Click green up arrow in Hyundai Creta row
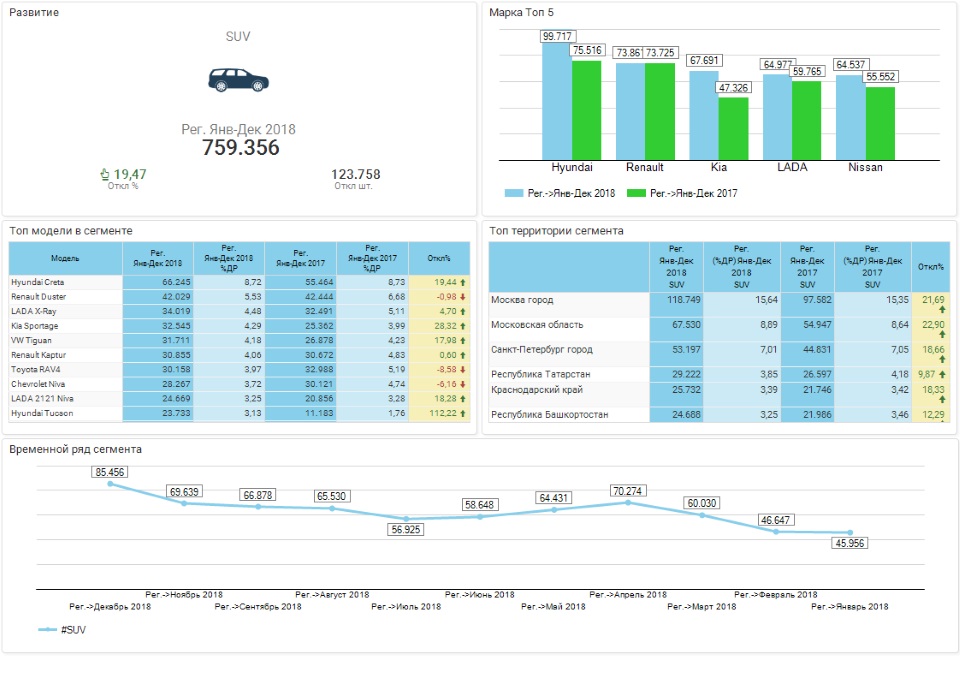 click(x=463, y=283)
